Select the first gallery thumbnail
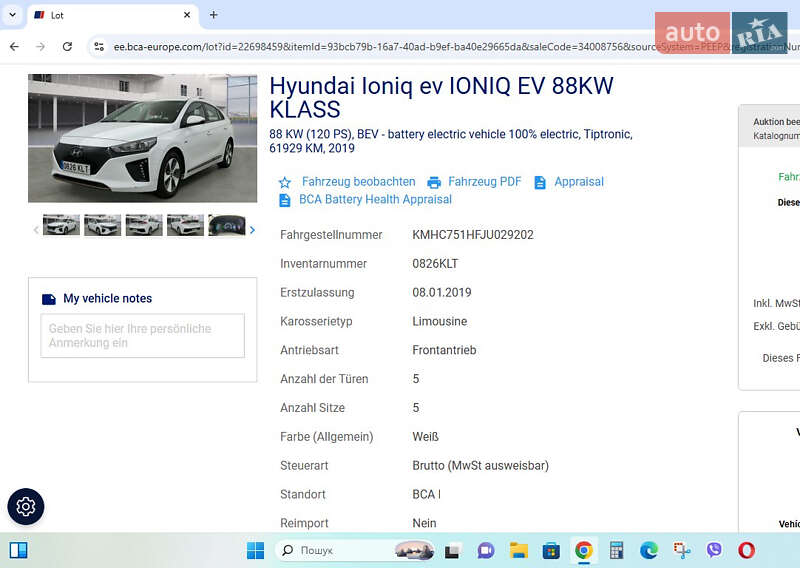Viewport: 800px width, 568px height. pos(61,225)
